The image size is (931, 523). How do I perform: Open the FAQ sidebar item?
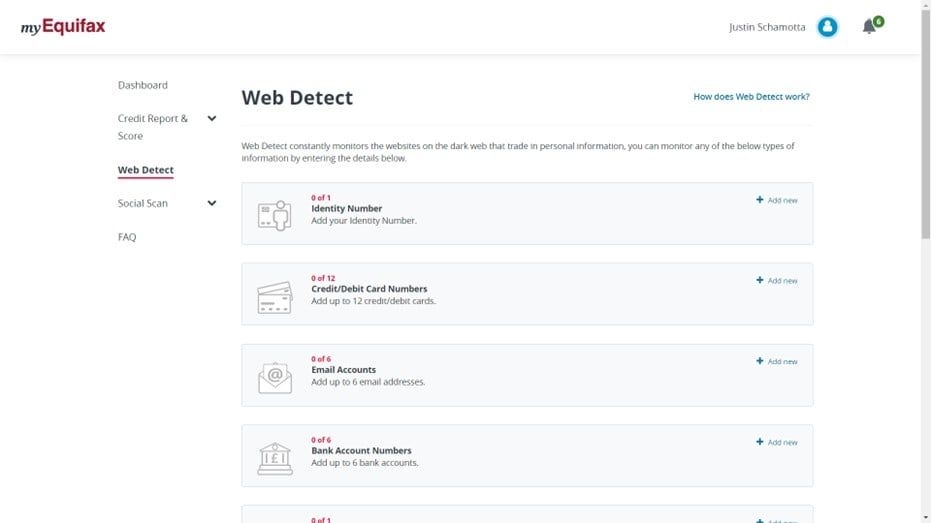[127, 237]
